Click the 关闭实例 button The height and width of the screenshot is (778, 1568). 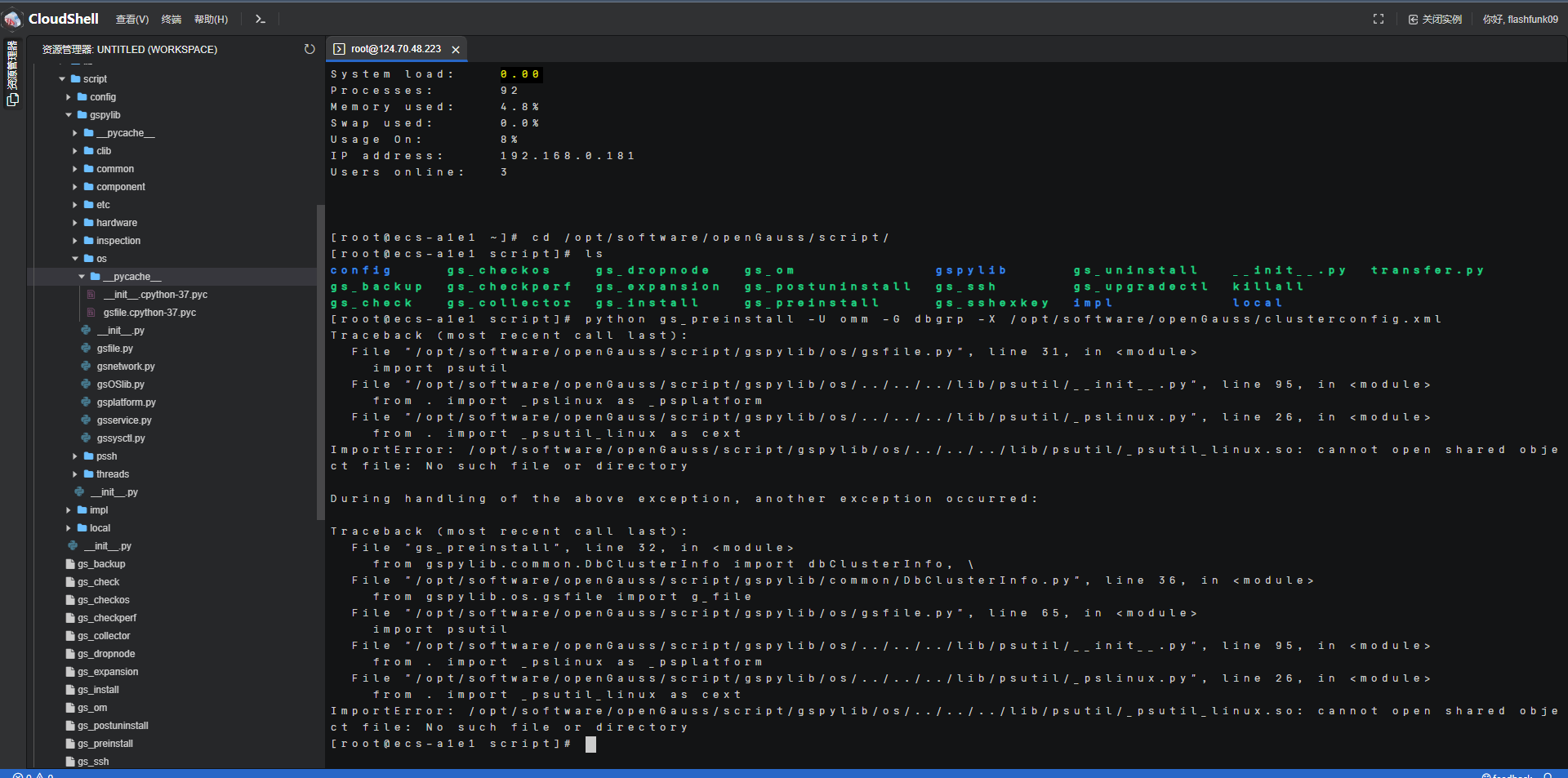coord(1435,19)
